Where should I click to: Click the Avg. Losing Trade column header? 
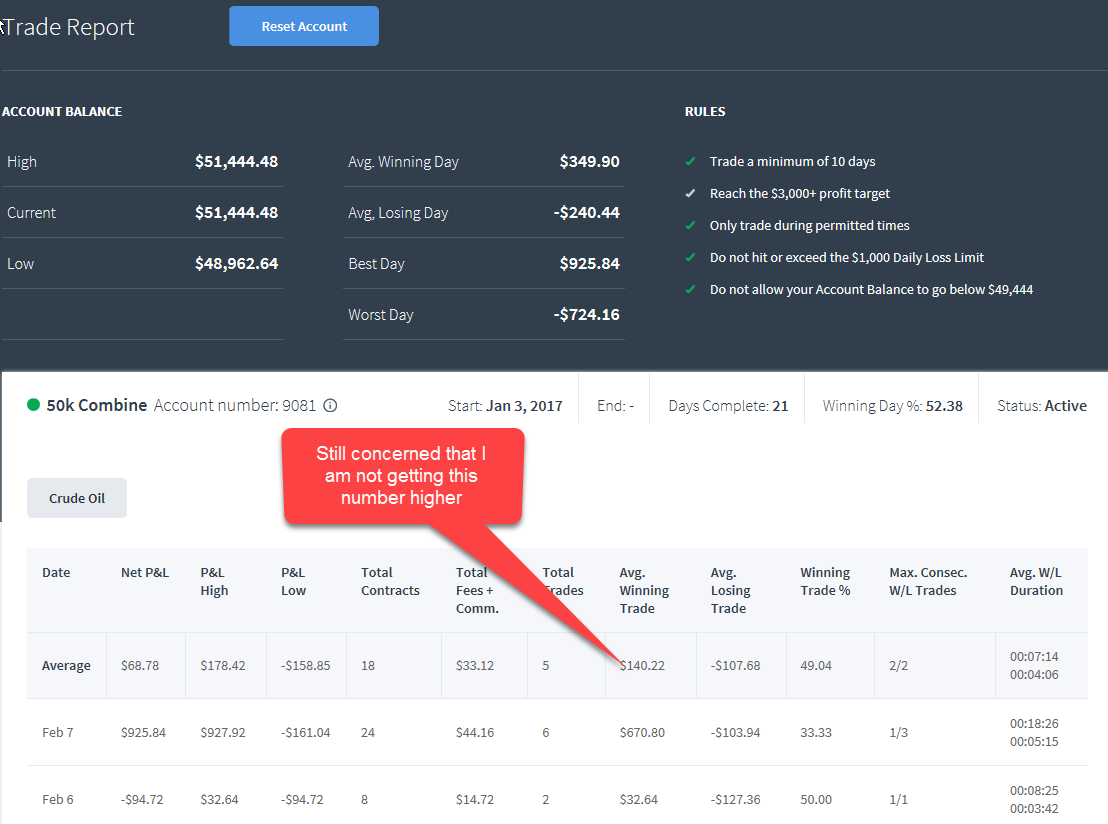pos(730,590)
